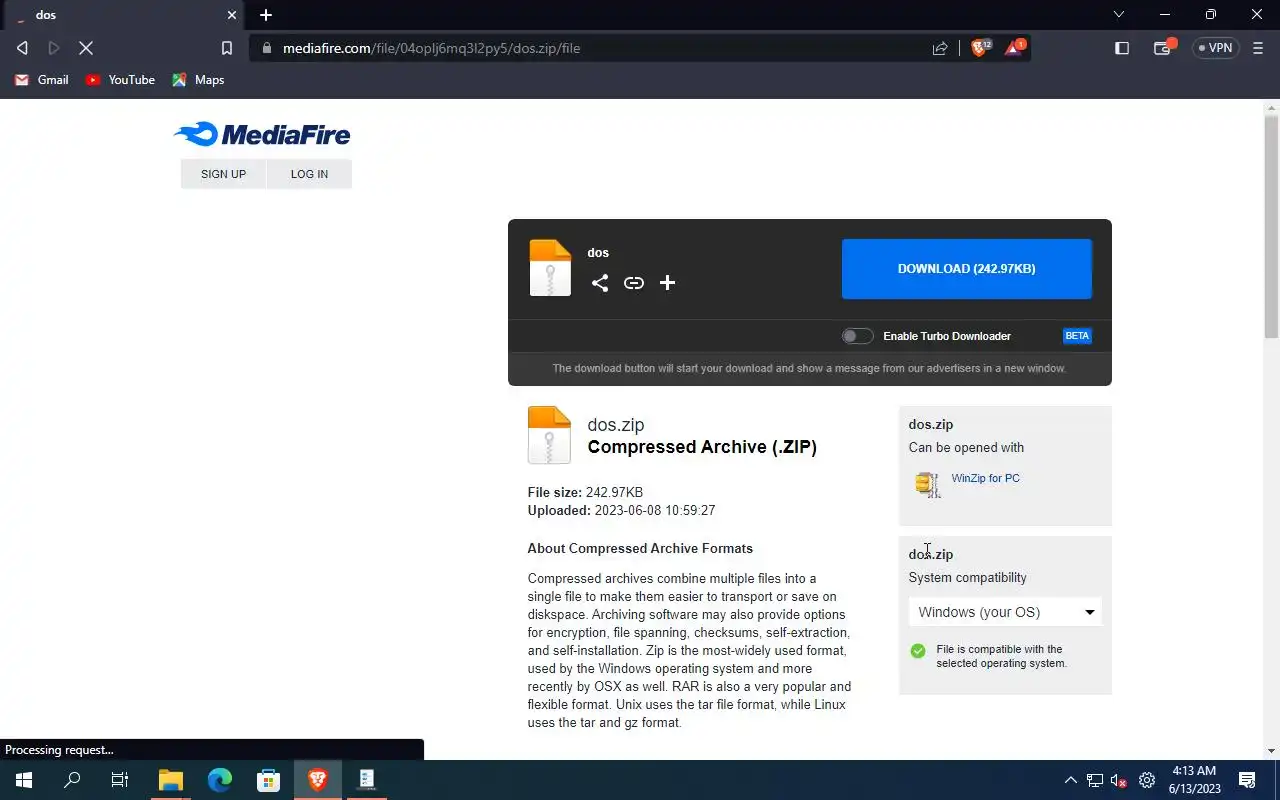Show hidden system tray icons
Viewport: 1280px width, 800px height.
[x=1070, y=780]
